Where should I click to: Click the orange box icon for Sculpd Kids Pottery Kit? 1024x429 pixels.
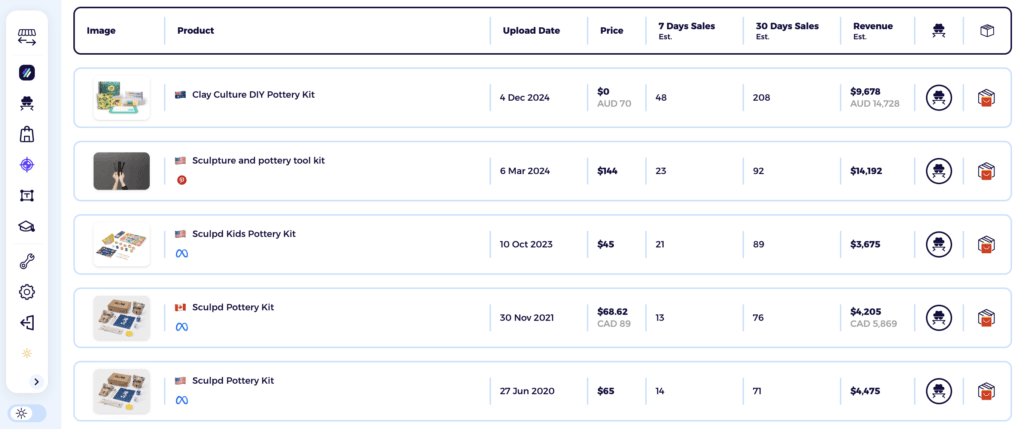coord(986,245)
